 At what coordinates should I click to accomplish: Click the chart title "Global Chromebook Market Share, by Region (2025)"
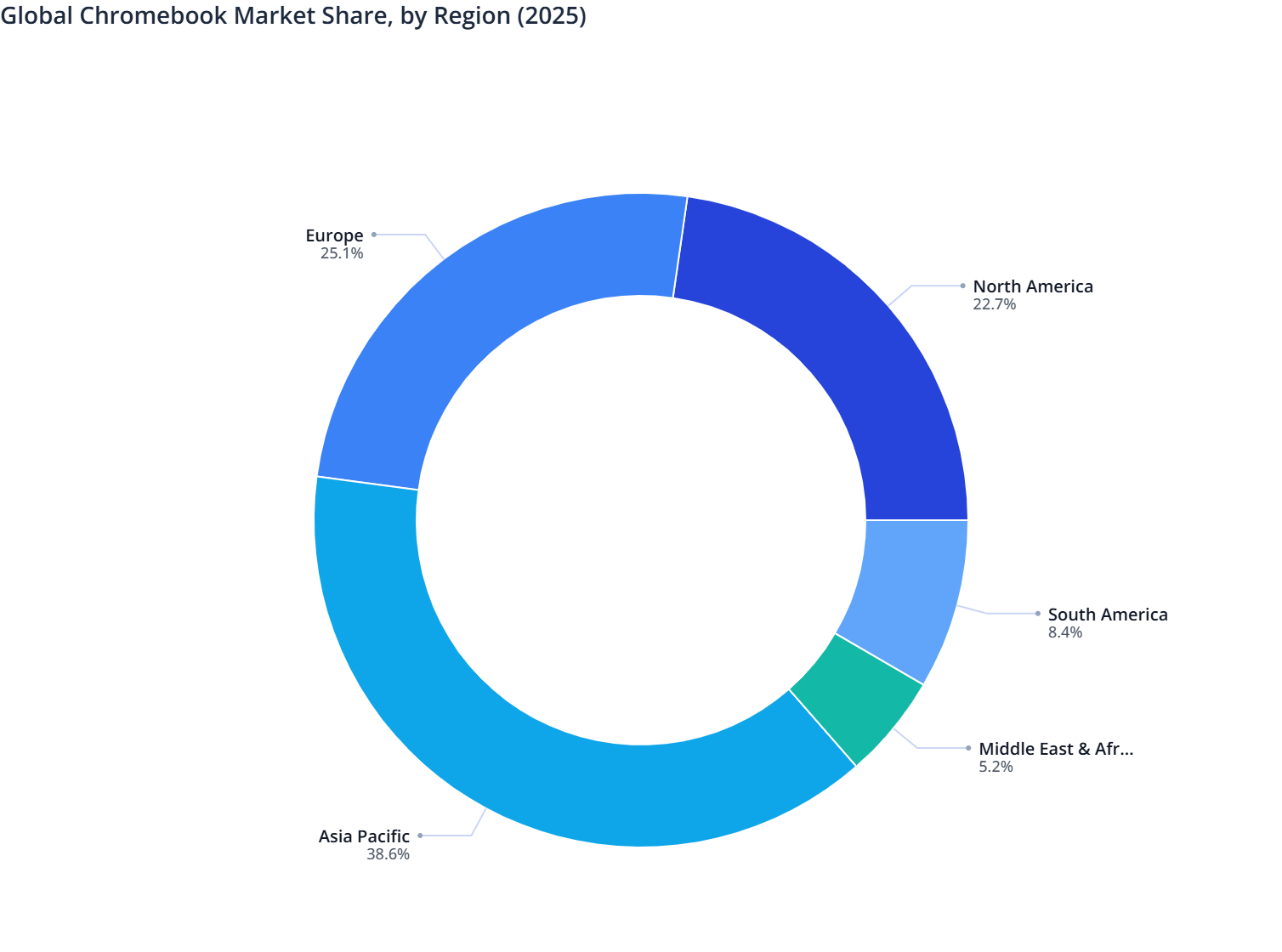(293, 16)
